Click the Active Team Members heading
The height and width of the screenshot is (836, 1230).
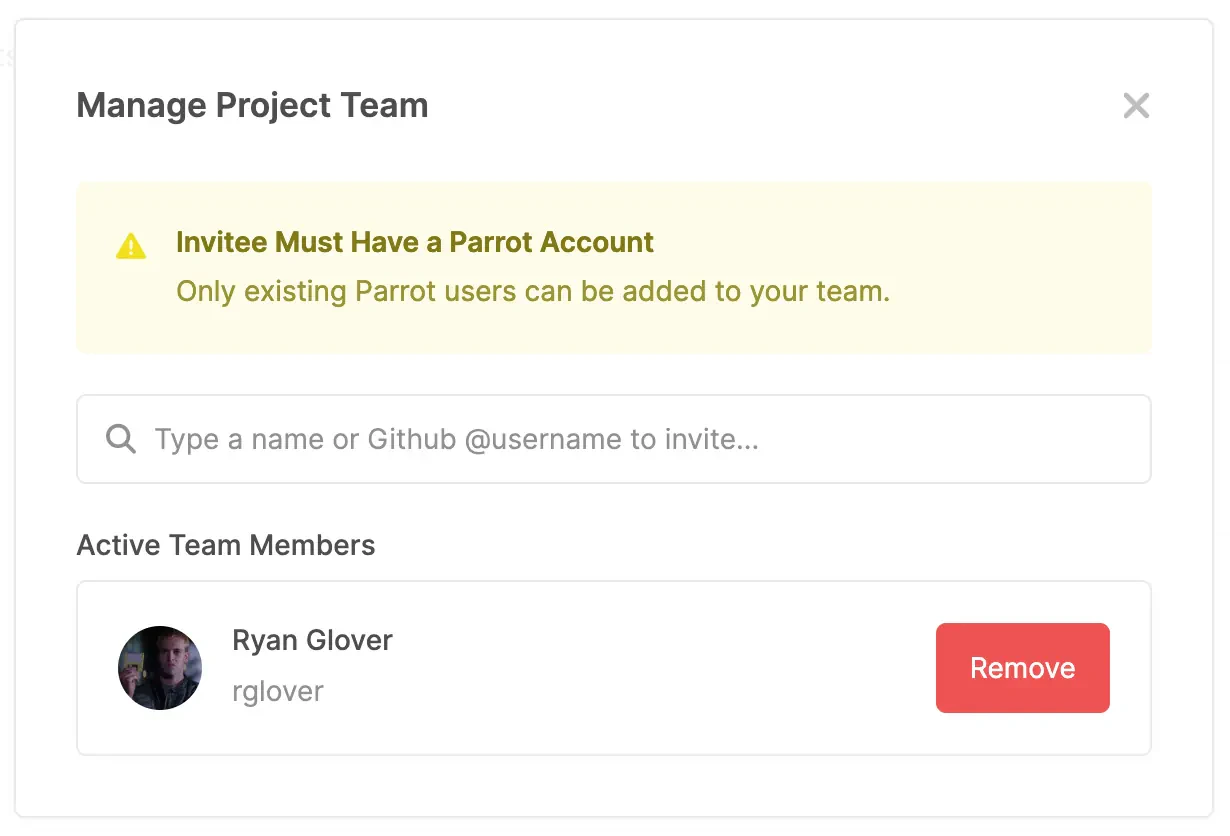point(225,545)
